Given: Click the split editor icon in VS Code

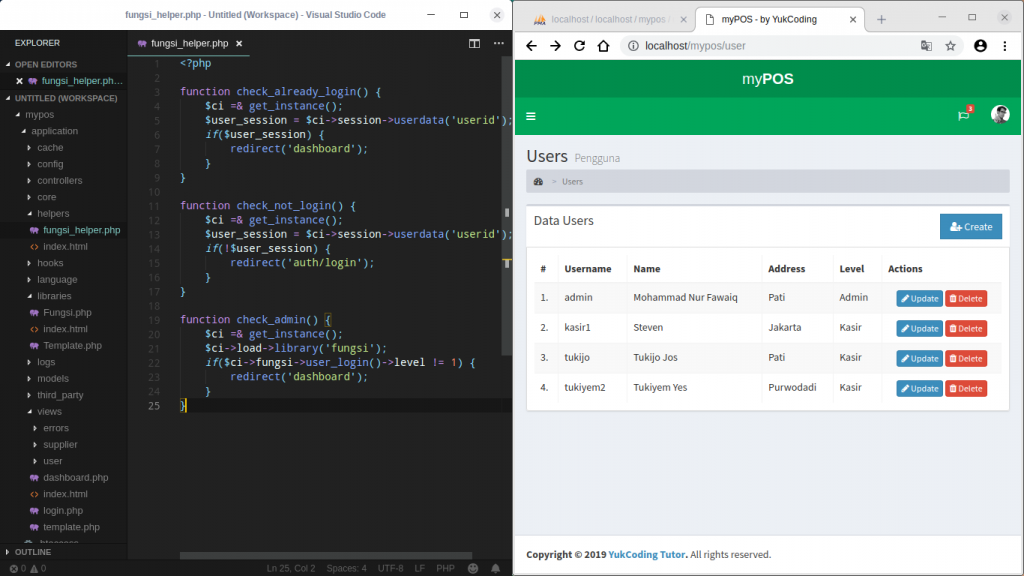Looking at the screenshot, I should point(474,43).
